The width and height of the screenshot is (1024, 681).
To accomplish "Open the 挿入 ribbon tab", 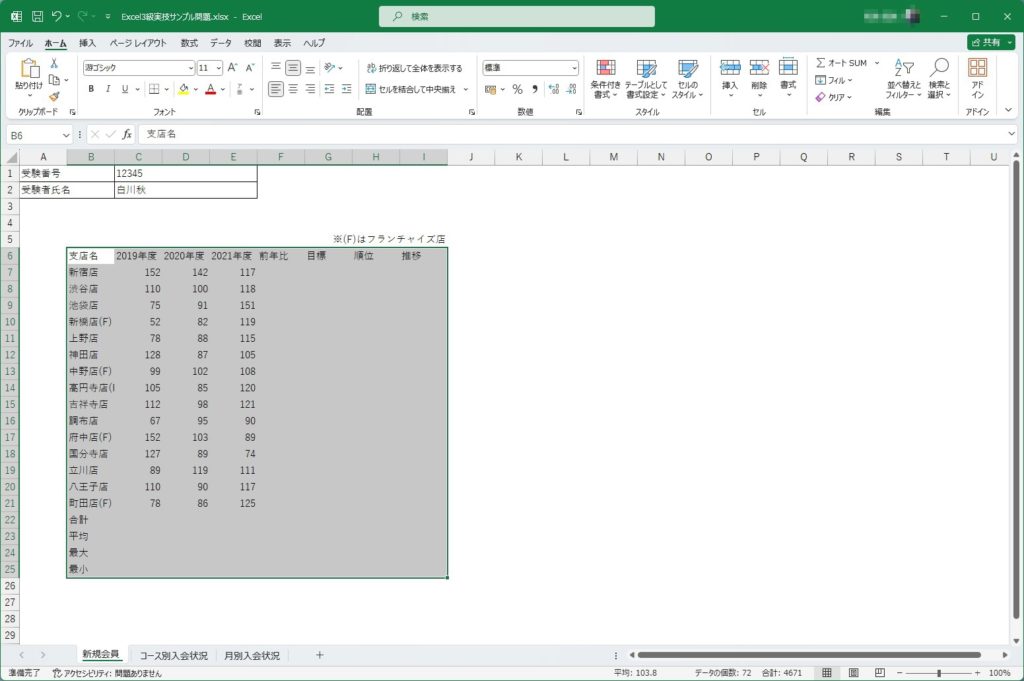I will pyautogui.click(x=88, y=43).
